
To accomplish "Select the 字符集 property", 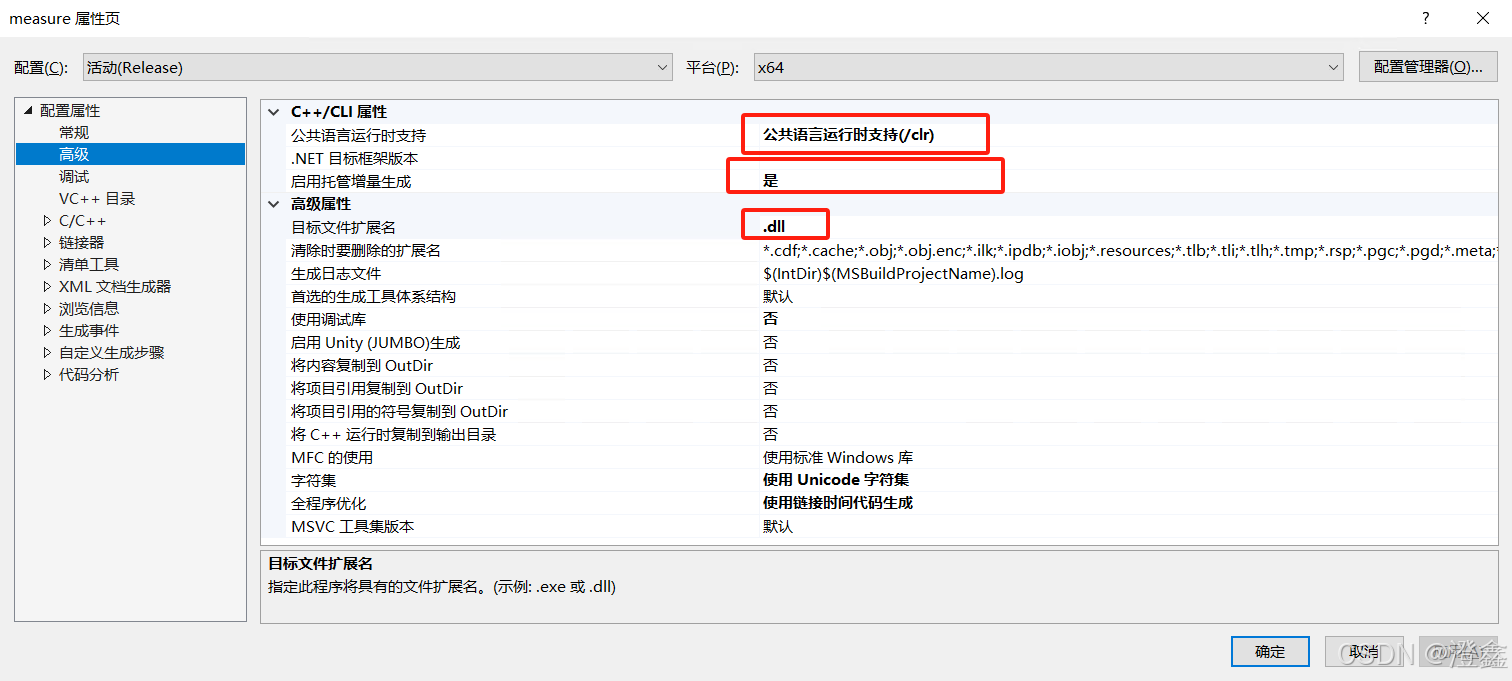I will [314, 480].
